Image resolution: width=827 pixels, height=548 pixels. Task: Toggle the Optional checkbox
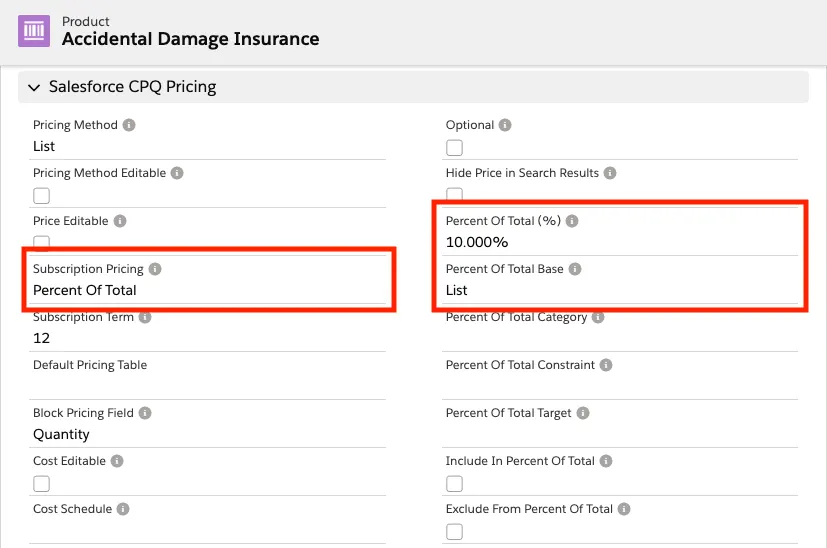tap(454, 148)
